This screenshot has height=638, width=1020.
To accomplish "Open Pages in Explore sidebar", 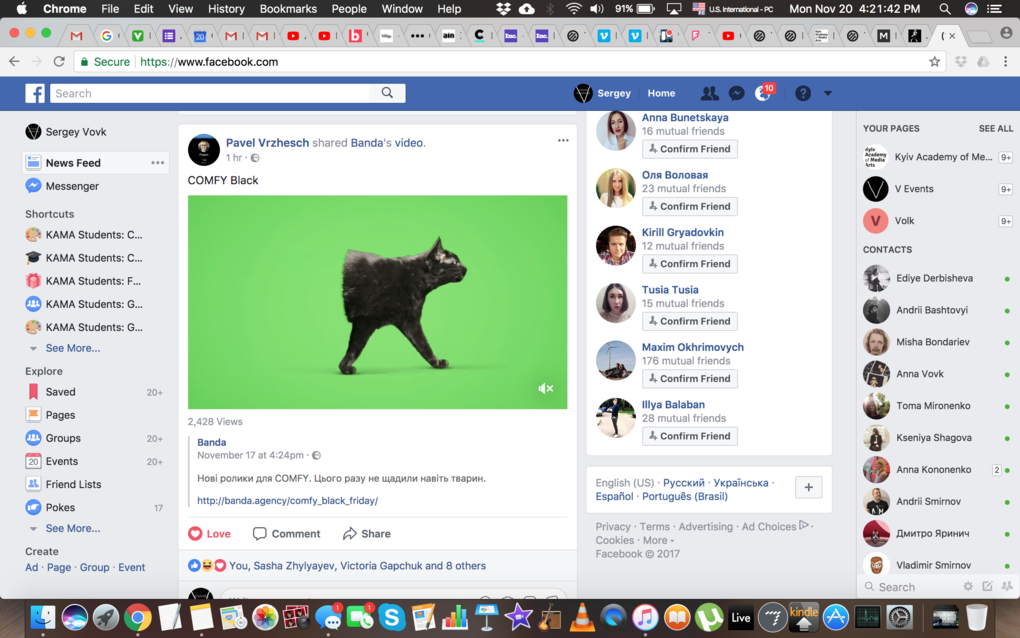I will [x=60, y=415].
